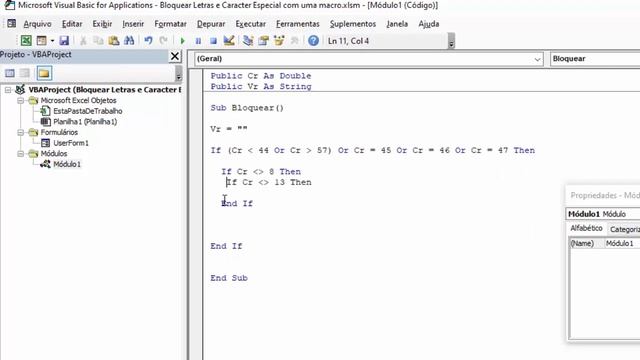
Task: Collapse the Microsoft Excel Objetos folder
Action: coord(20,100)
